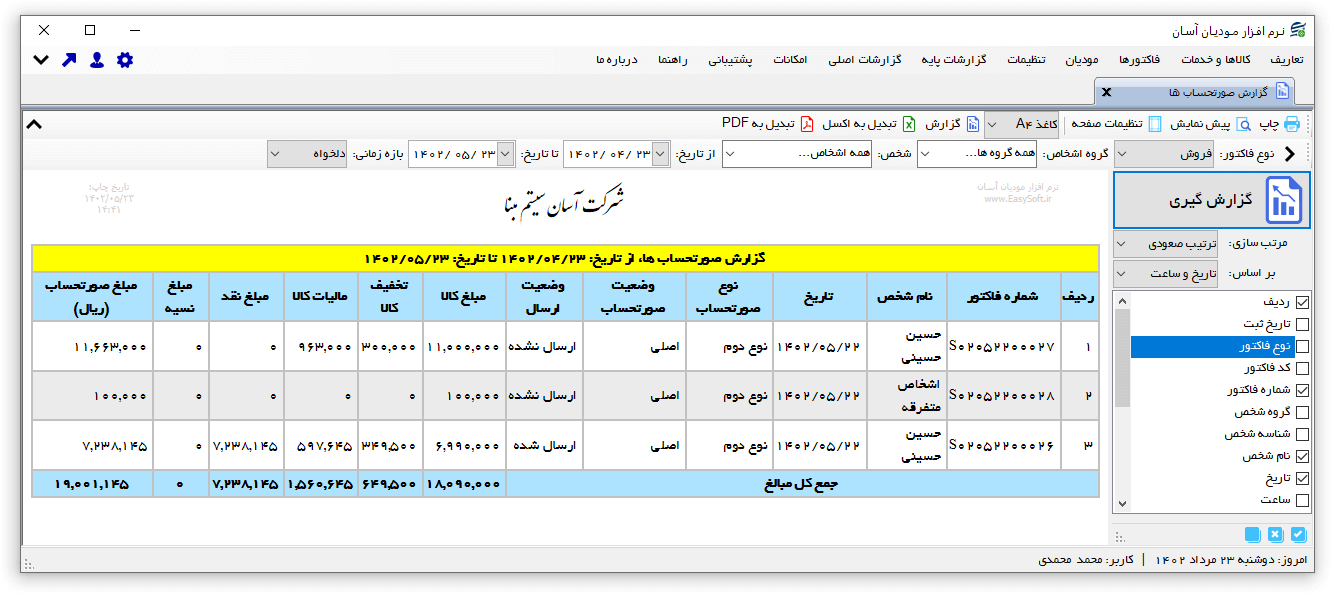The height and width of the screenshot is (597, 1335).
Task: Click the Excel icon for تبدیل به اکسل
Action: coord(909,124)
